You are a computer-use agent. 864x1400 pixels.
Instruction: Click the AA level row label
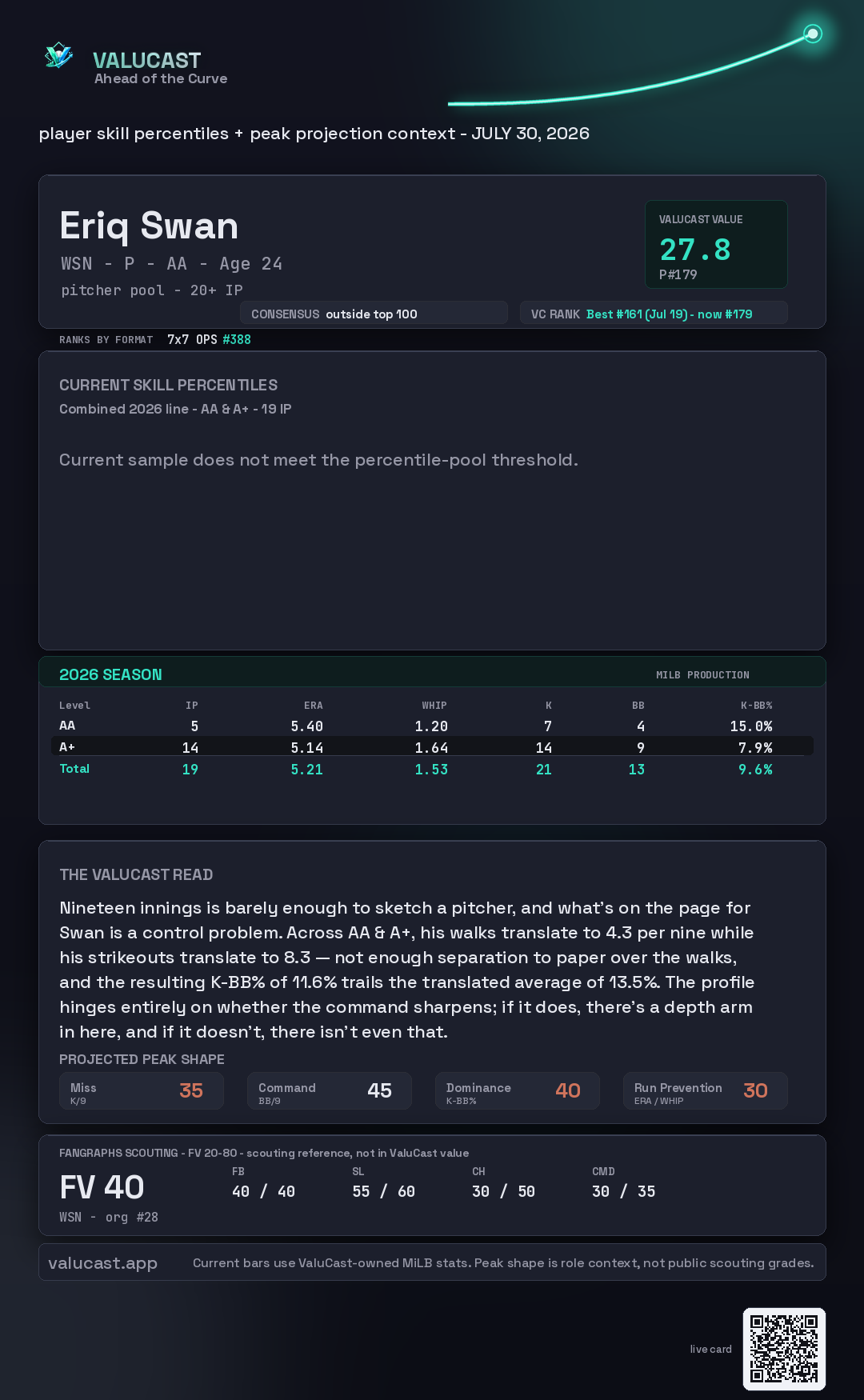67,726
